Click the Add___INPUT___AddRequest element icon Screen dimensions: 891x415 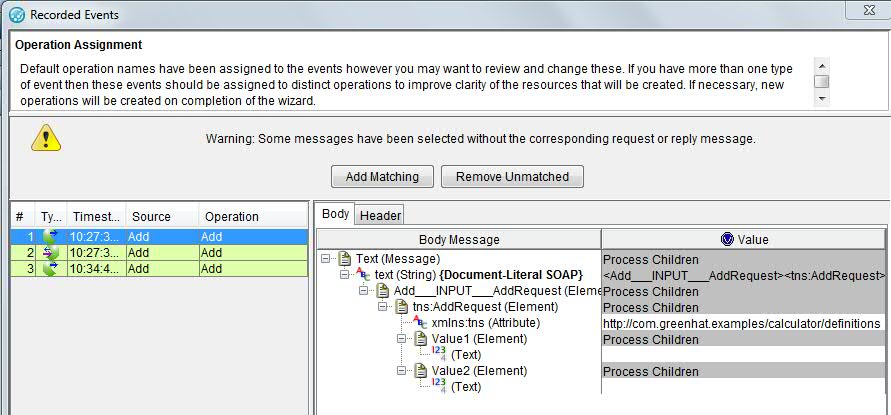(x=382, y=291)
